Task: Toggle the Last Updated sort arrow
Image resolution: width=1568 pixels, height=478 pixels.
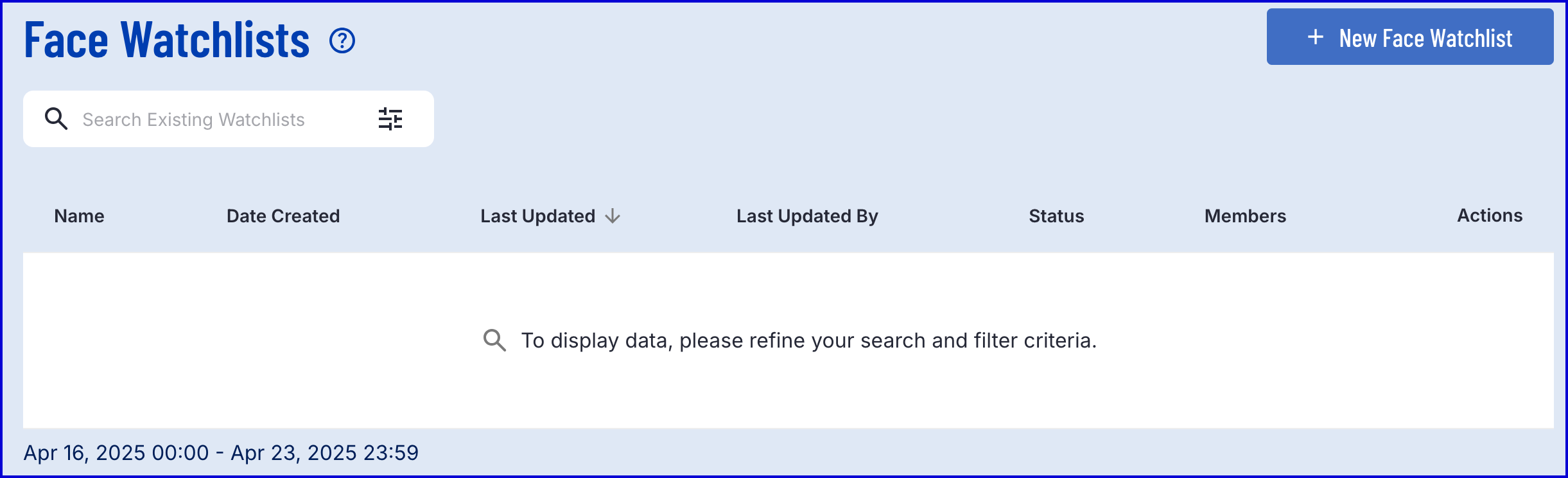Action: (x=613, y=216)
